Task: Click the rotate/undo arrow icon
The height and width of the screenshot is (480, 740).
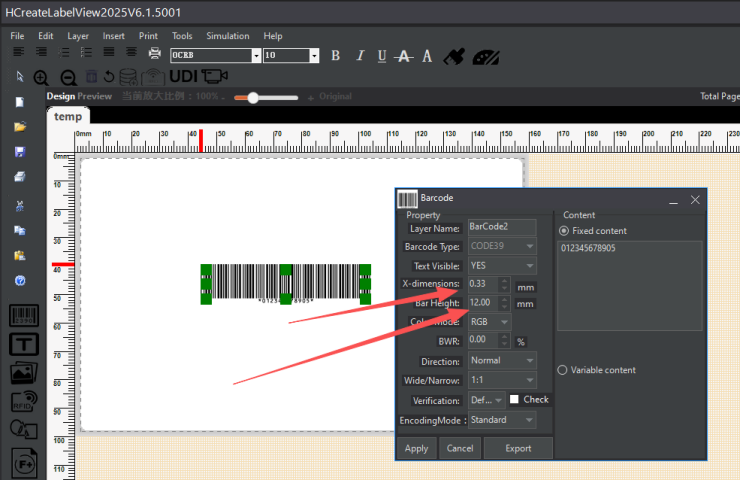Action: (109, 76)
